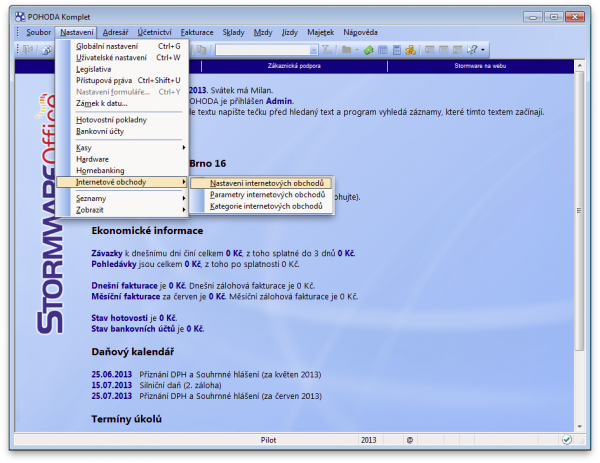Open the Zákaznická podpora header tab
Viewport: 600px width, 463px height.
pos(294,66)
